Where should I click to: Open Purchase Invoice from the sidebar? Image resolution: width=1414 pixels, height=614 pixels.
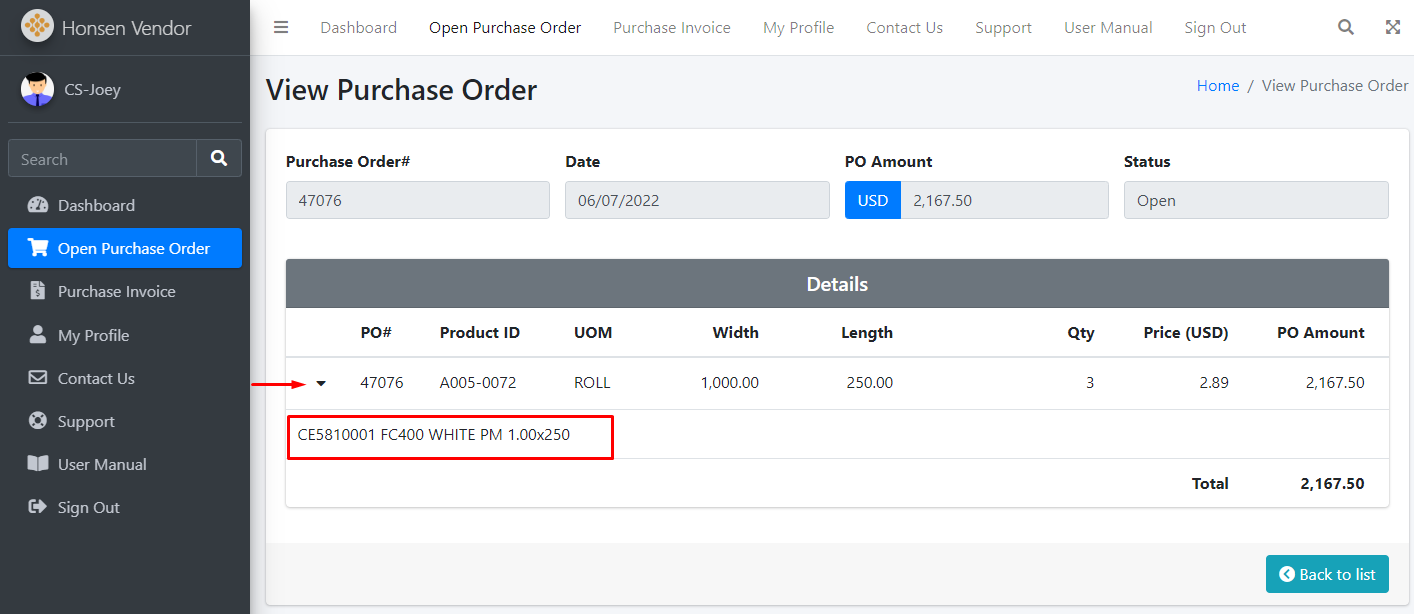click(125, 291)
